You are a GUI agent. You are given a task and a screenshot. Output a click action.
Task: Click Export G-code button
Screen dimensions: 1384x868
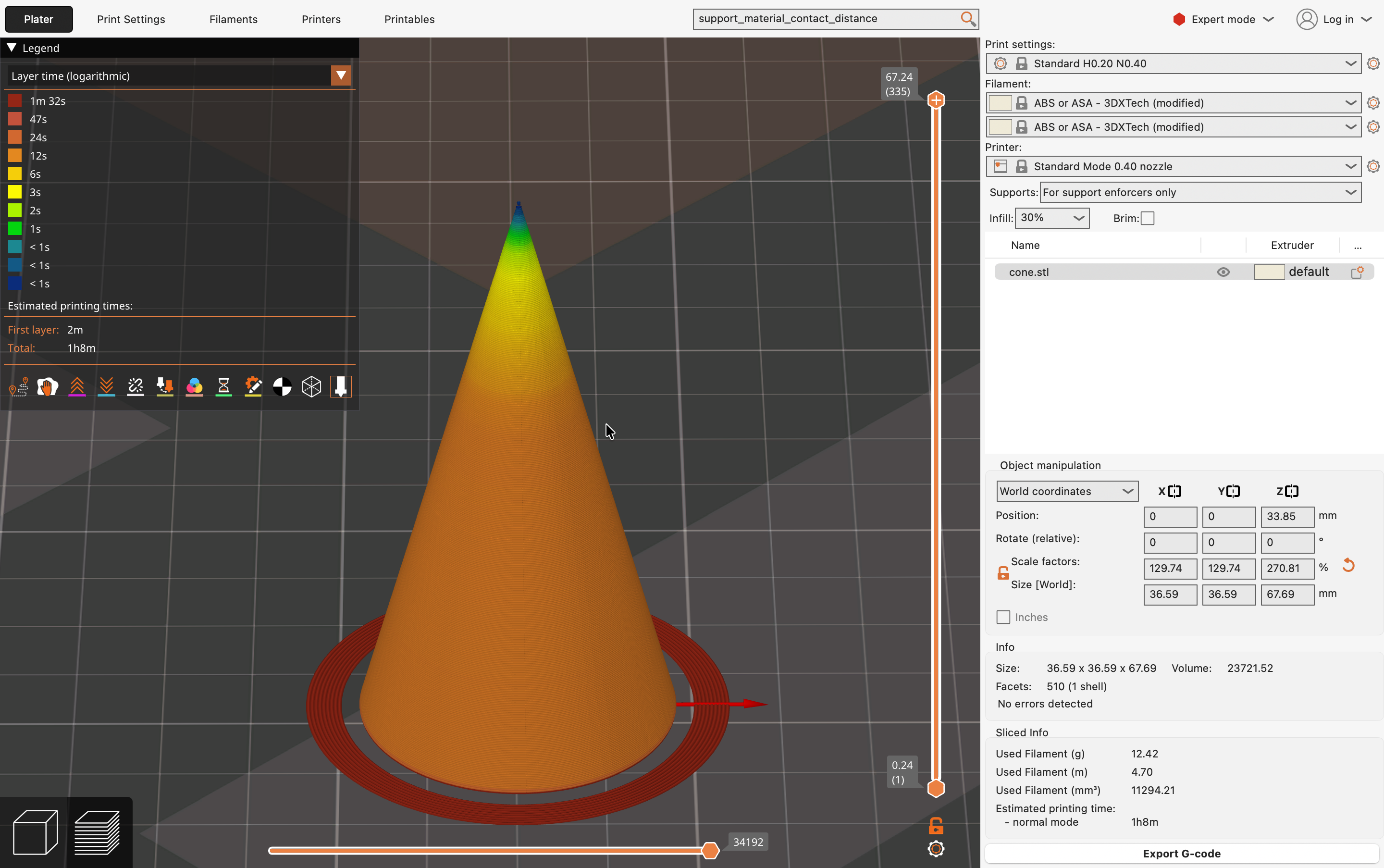pyautogui.click(x=1181, y=854)
